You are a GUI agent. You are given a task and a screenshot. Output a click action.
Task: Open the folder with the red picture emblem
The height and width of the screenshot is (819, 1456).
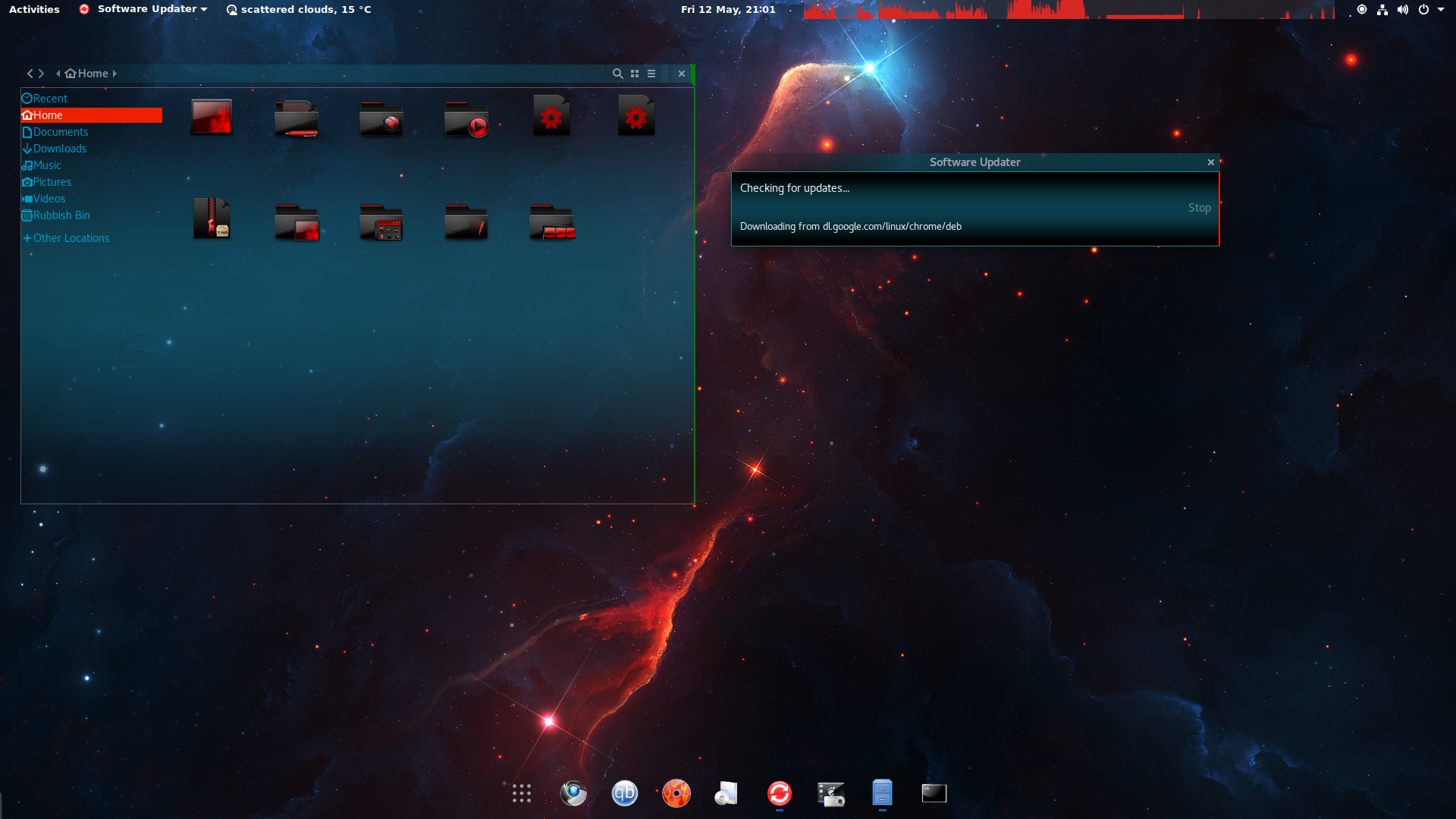pos(297,221)
